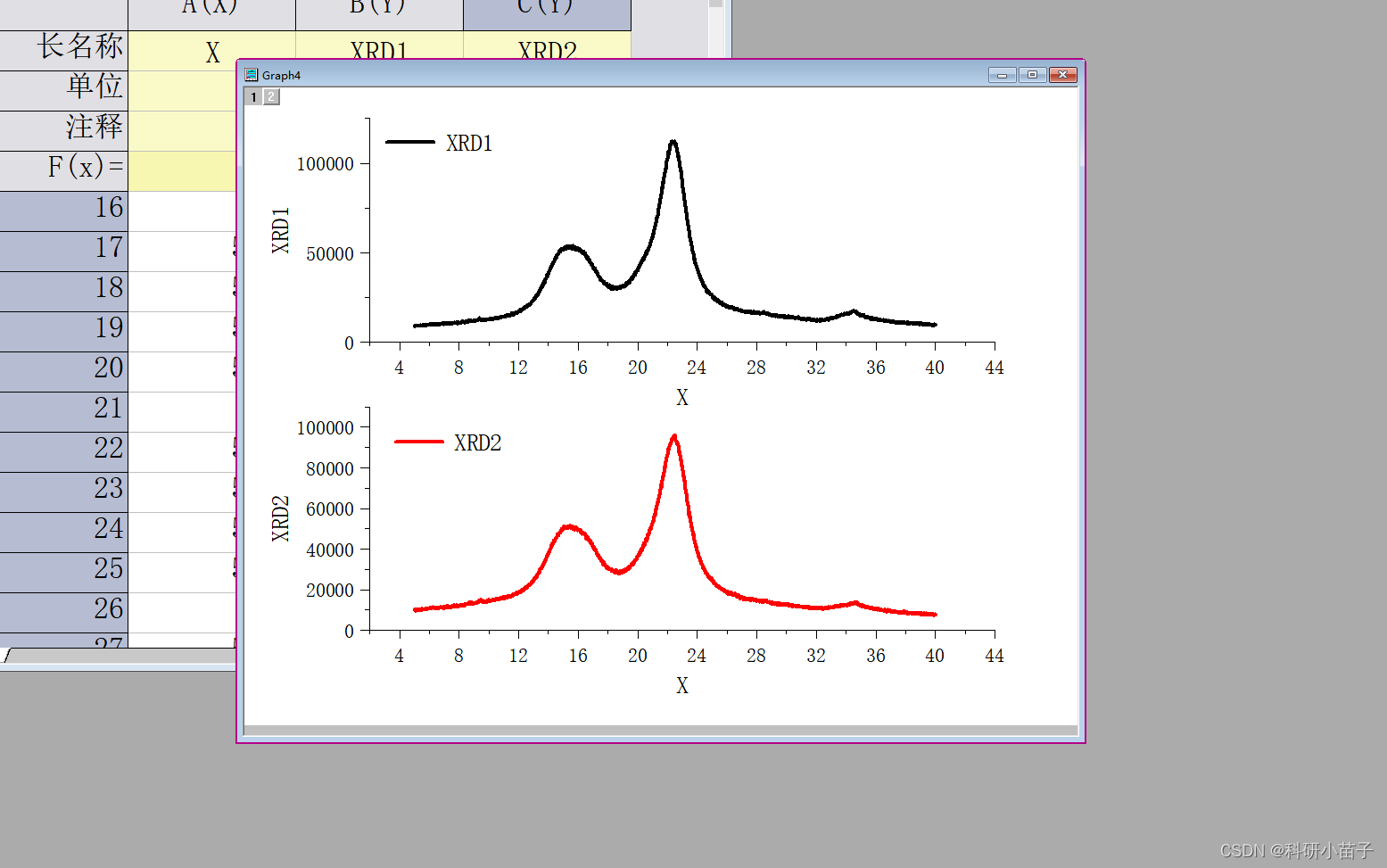
Task: Select the red XRD2 legend line sample
Action: coord(419,442)
